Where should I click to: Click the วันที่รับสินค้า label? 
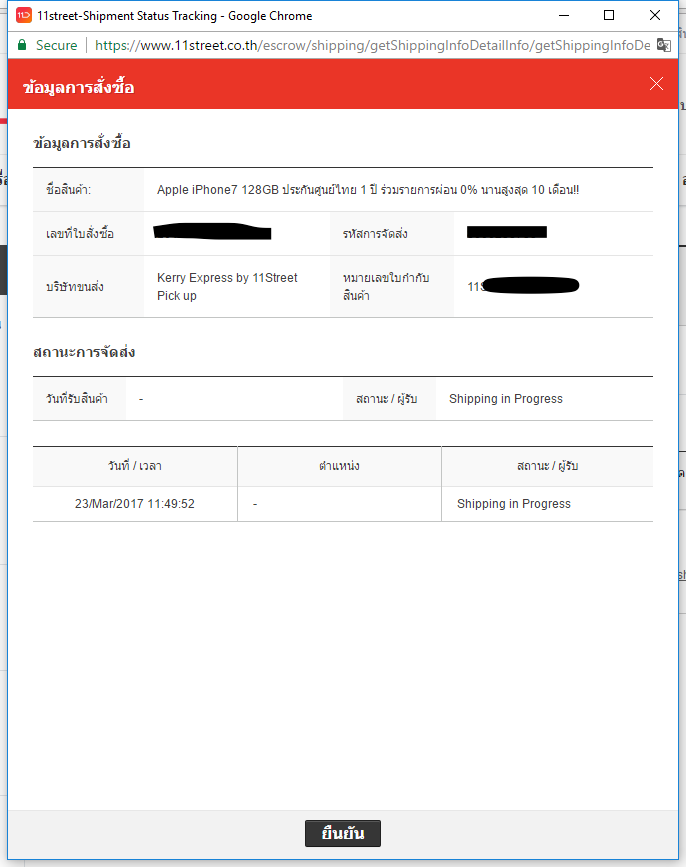tap(77, 399)
